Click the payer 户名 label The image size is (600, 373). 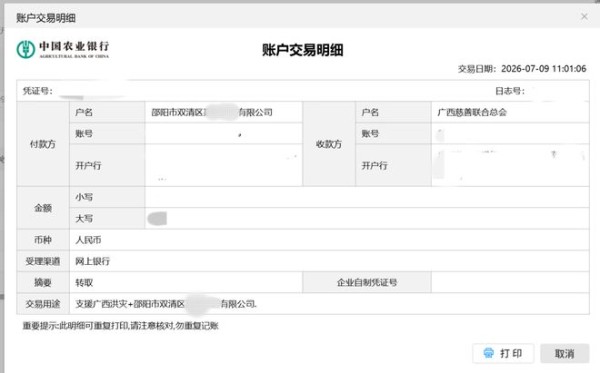tap(84, 112)
